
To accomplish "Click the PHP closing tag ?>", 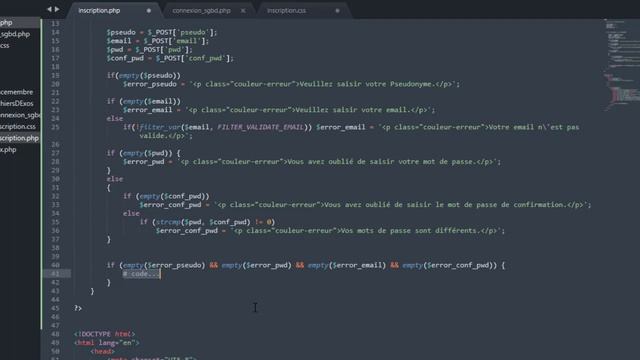I will coord(78,308).
